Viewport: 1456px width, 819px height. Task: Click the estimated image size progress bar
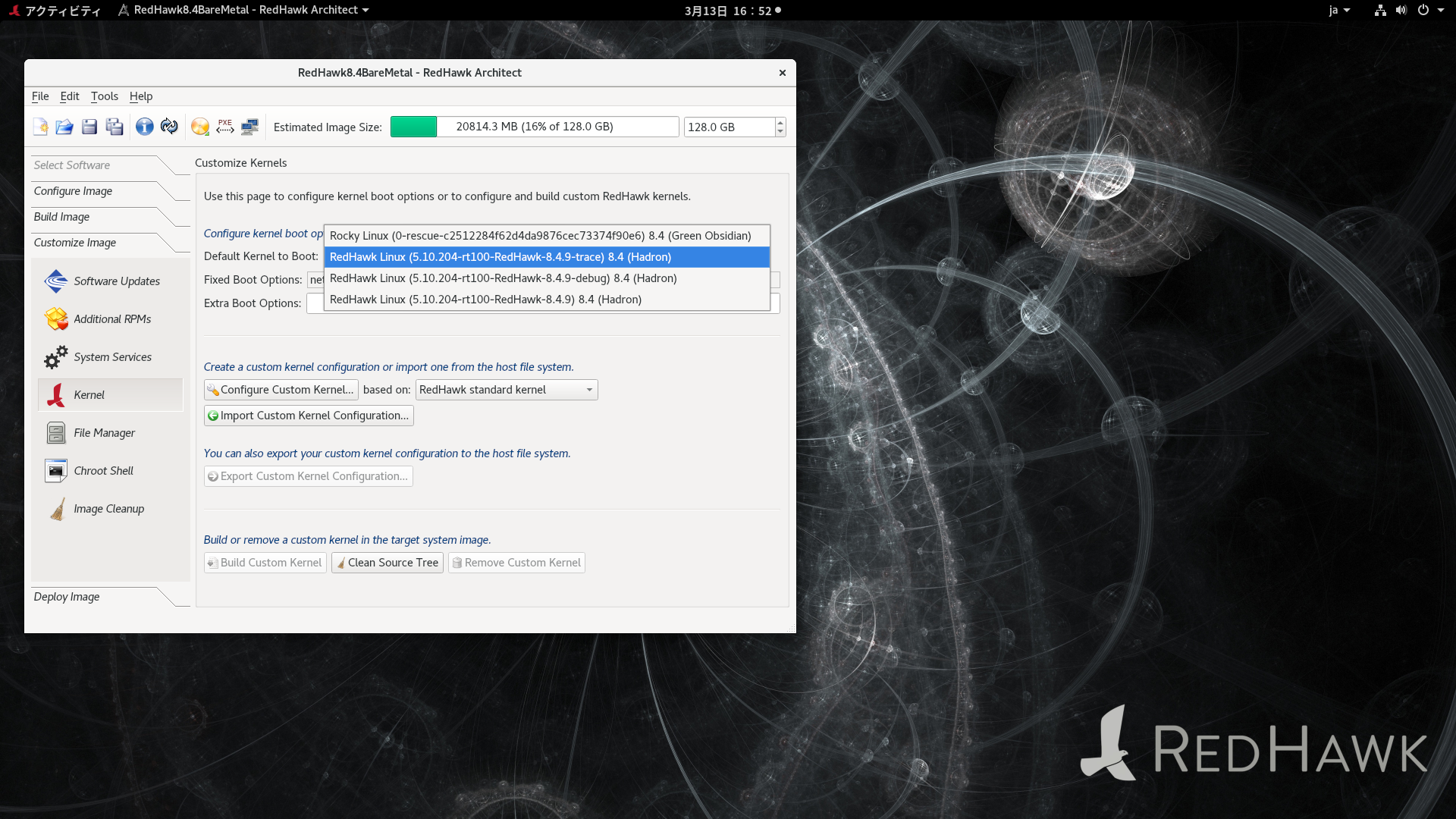tap(535, 127)
